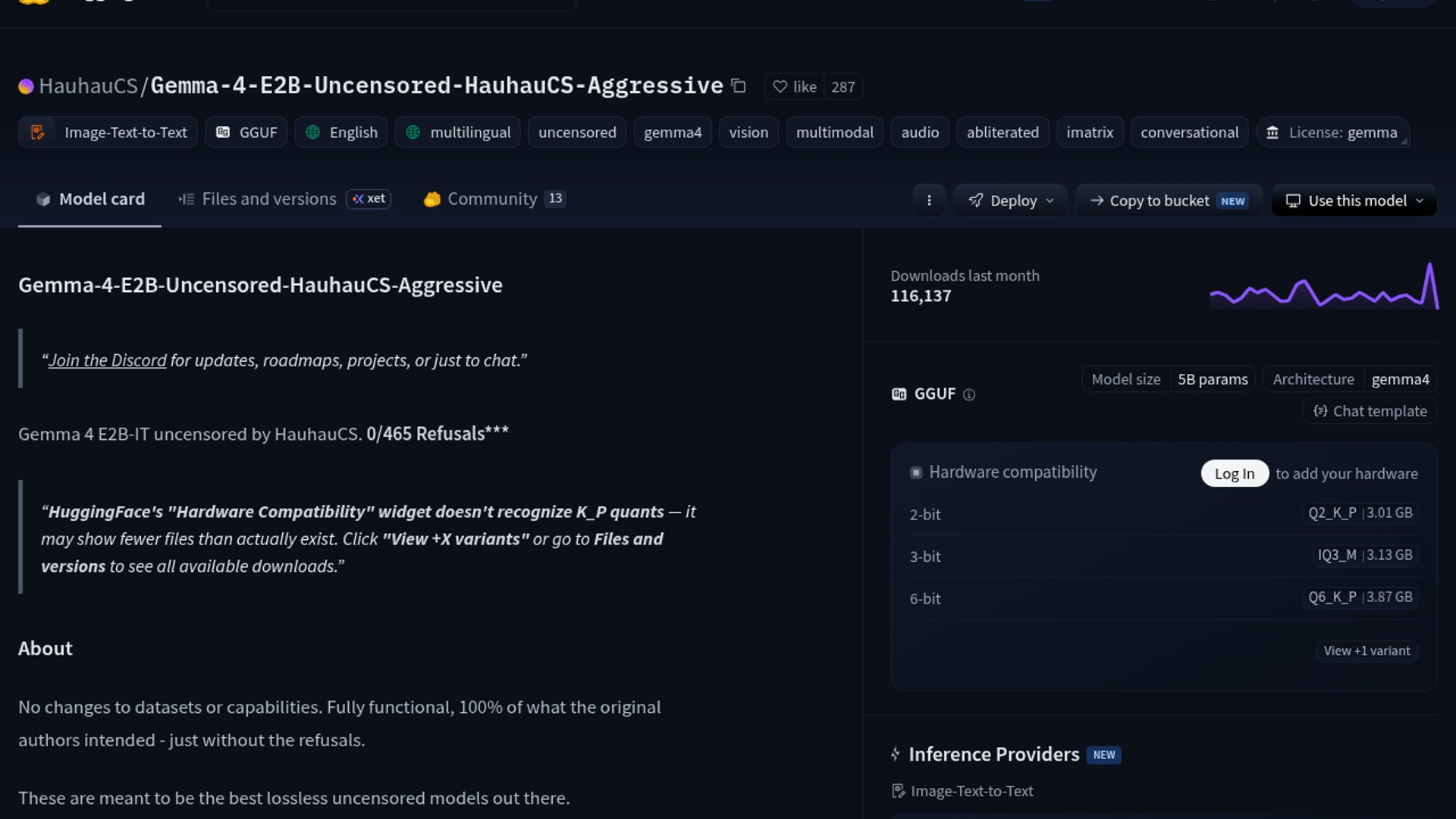Open the Community tab

click(494, 199)
